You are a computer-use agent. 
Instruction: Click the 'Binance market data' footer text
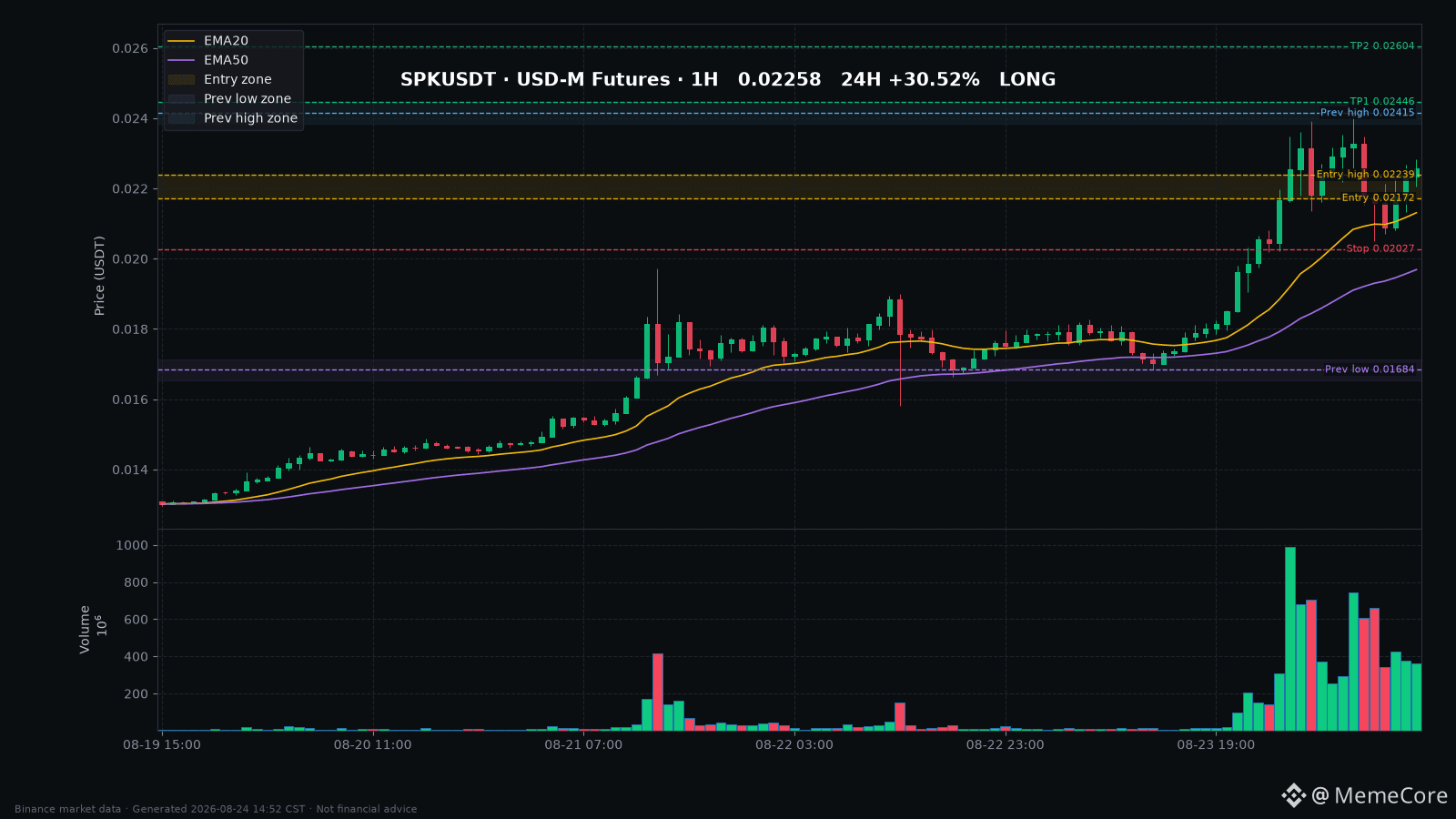(67, 809)
